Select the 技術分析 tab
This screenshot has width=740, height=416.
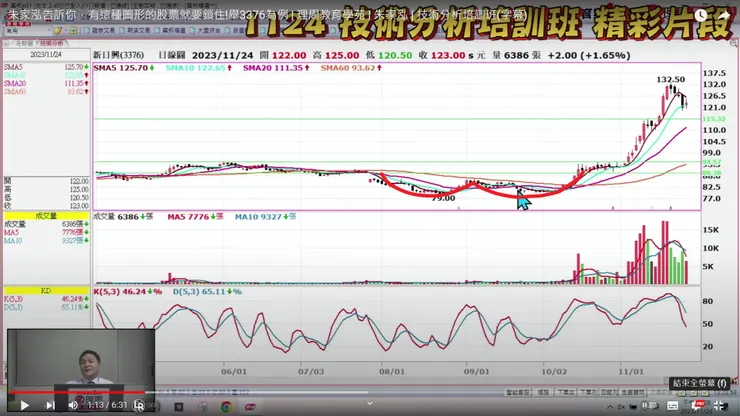click(x=52, y=43)
